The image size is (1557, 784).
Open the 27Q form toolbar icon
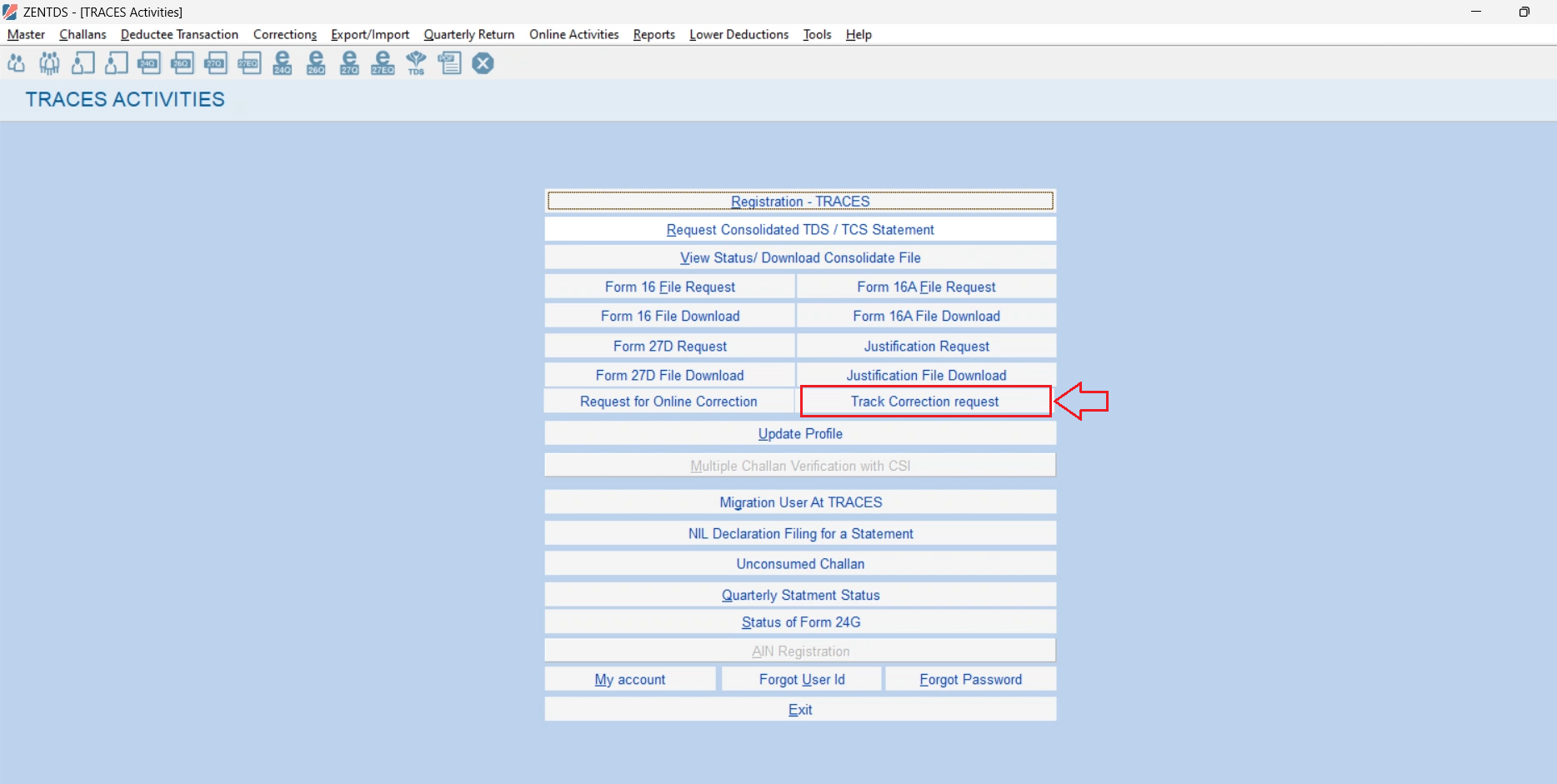coord(216,63)
